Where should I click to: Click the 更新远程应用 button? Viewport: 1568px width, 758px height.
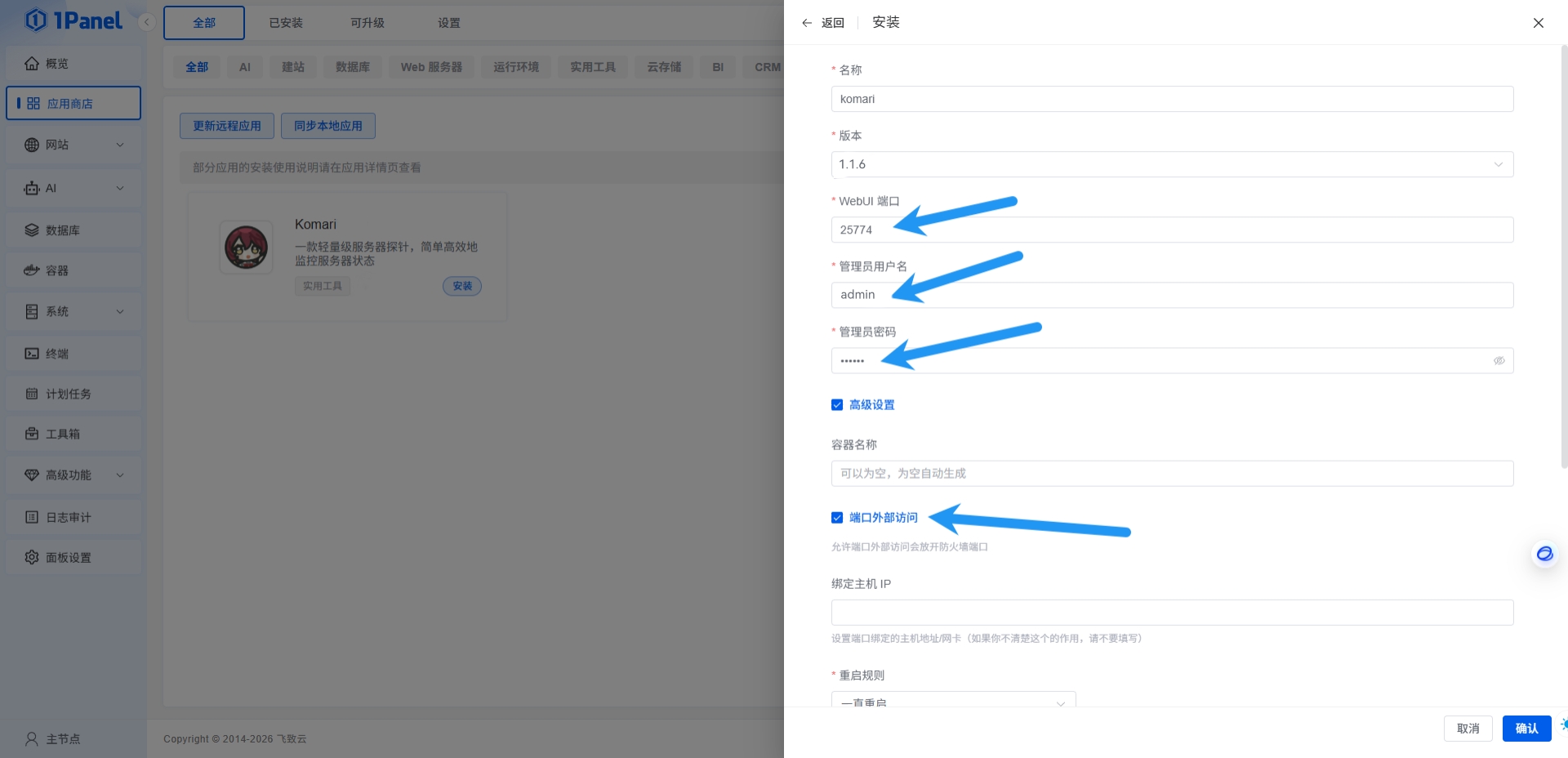[x=226, y=125]
